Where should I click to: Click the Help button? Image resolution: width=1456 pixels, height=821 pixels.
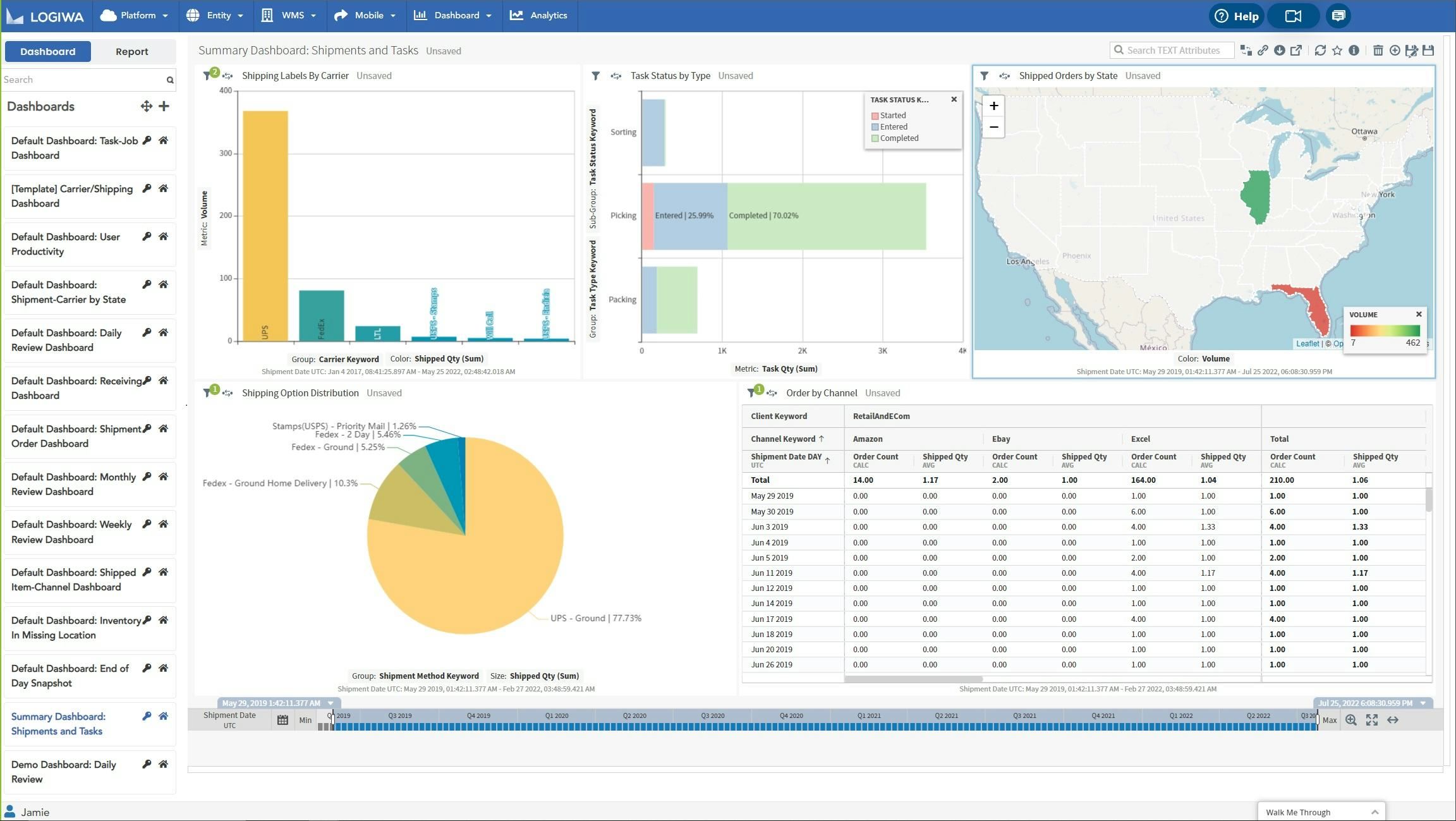(x=1236, y=16)
